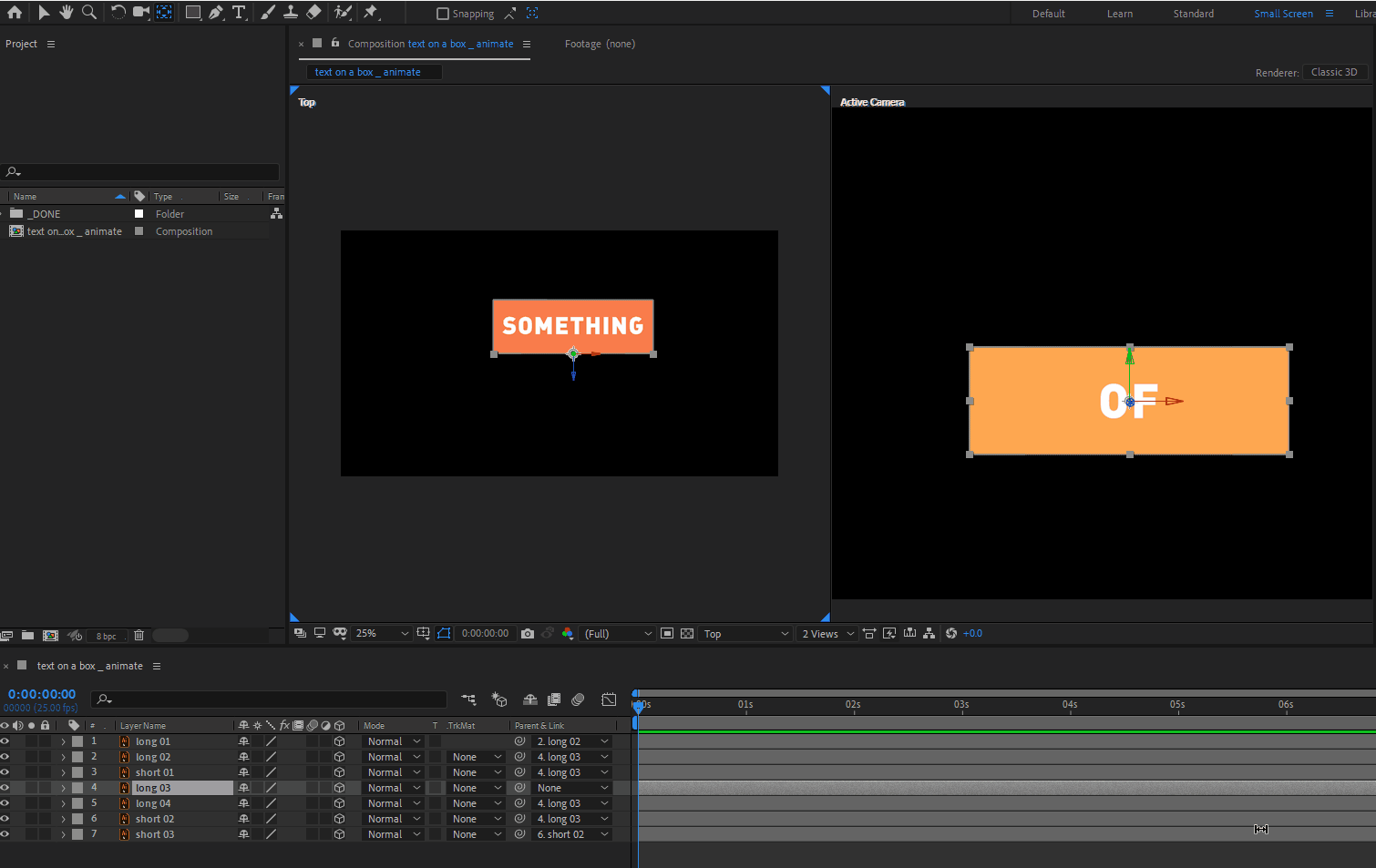Hide layer short 03 with eye icon
This screenshot has height=868, width=1376.
[x=5, y=834]
